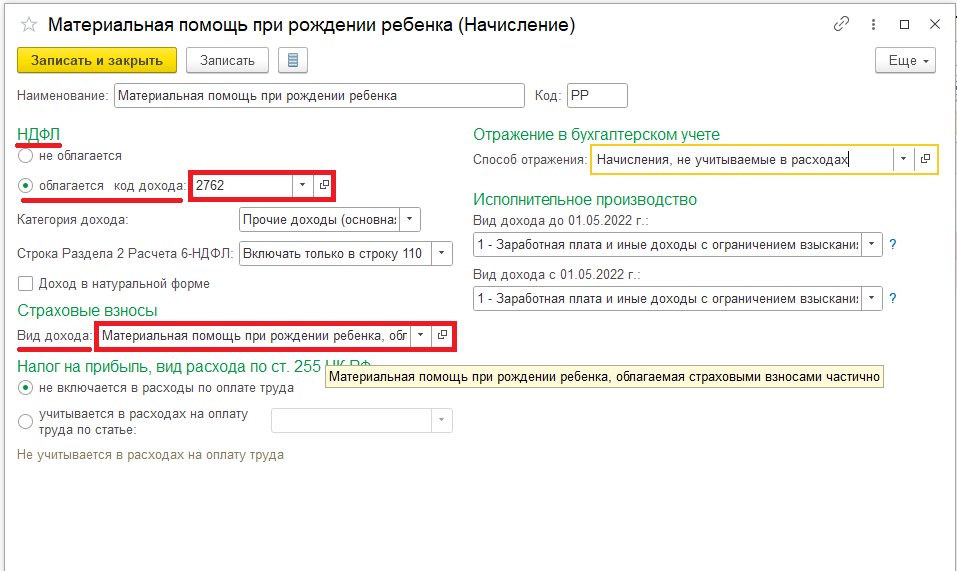This screenshot has height=571, width=957.
Task: Maximize the window
Action: (x=905, y=24)
